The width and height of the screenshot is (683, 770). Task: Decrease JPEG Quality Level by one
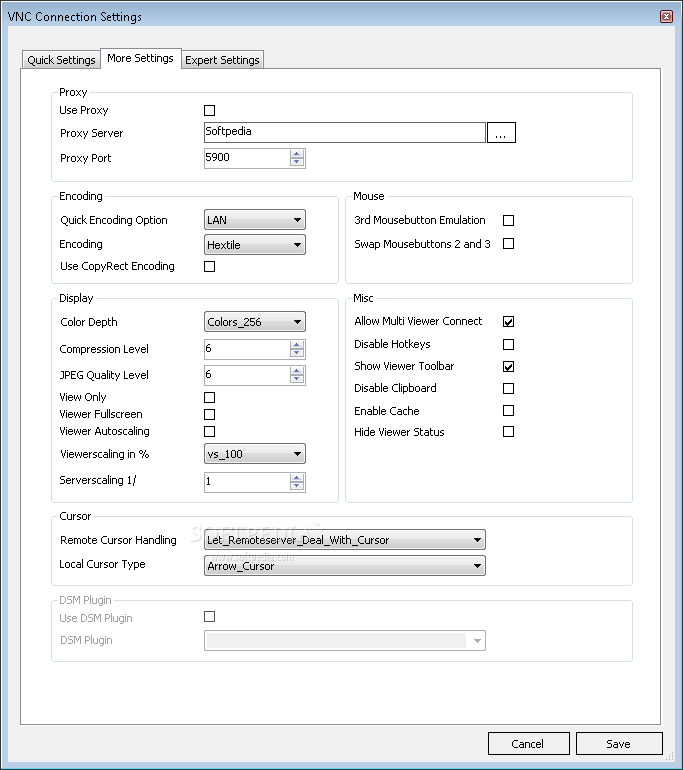pos(297,379)
